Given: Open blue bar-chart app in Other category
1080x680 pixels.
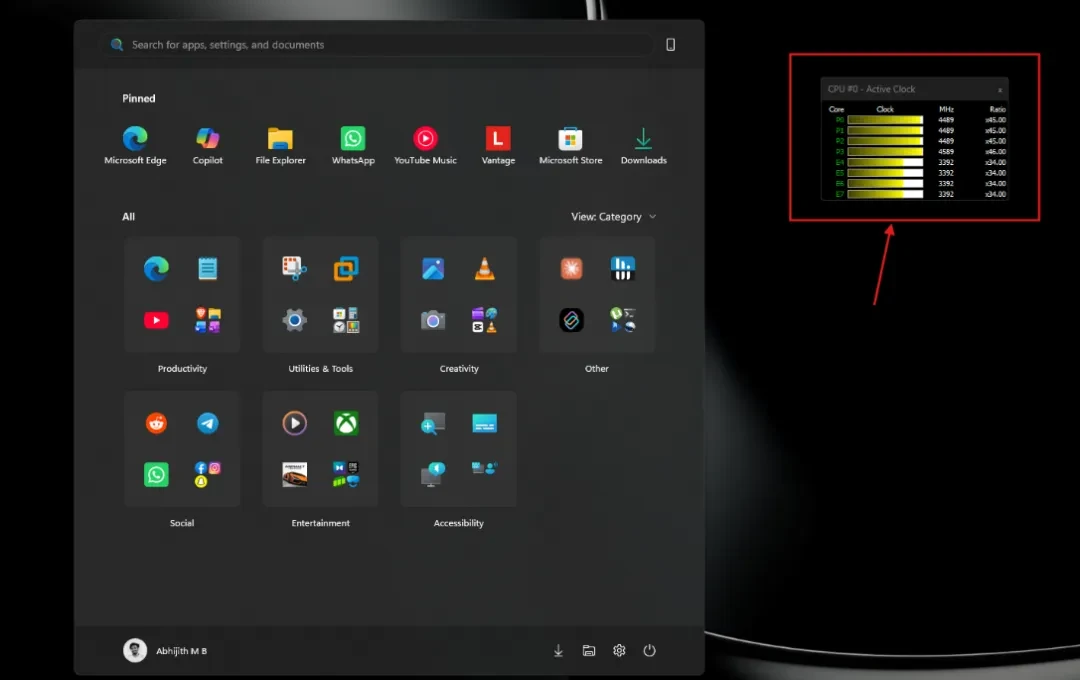Looking at the screenshot, I should tap(623, 268).
